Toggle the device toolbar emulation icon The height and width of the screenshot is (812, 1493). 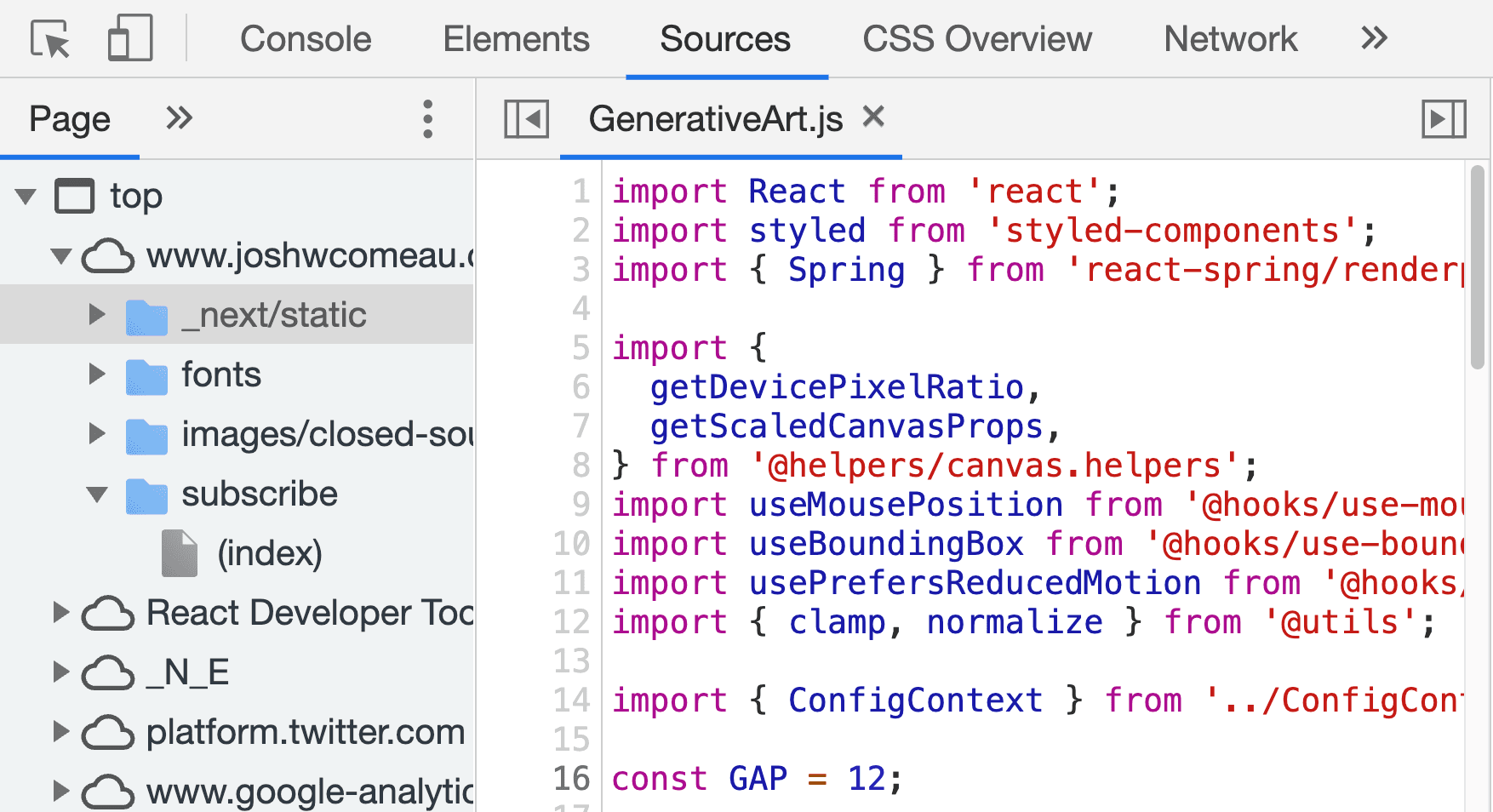129,38
